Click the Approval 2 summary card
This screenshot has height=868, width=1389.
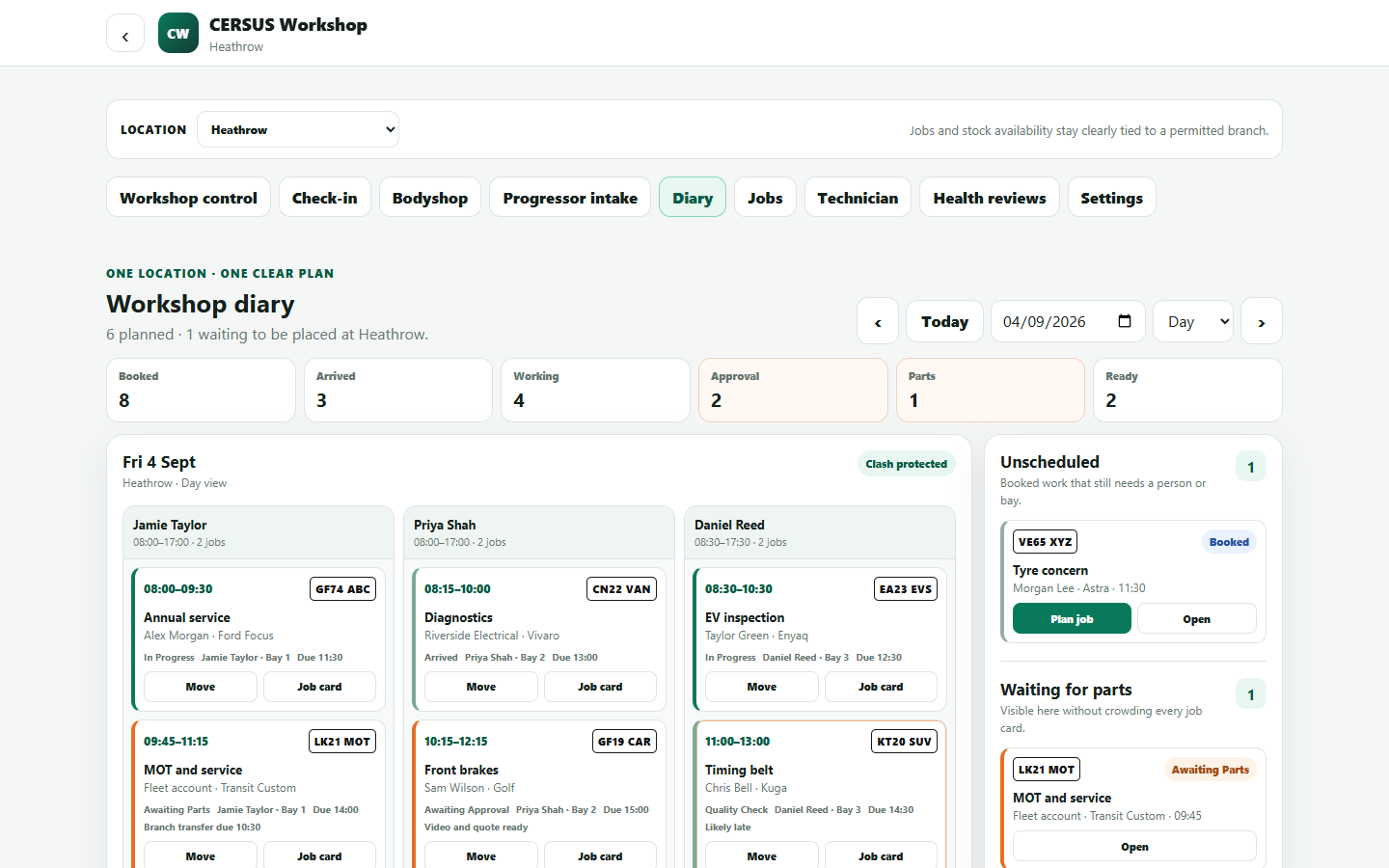[x=793, y=390]
